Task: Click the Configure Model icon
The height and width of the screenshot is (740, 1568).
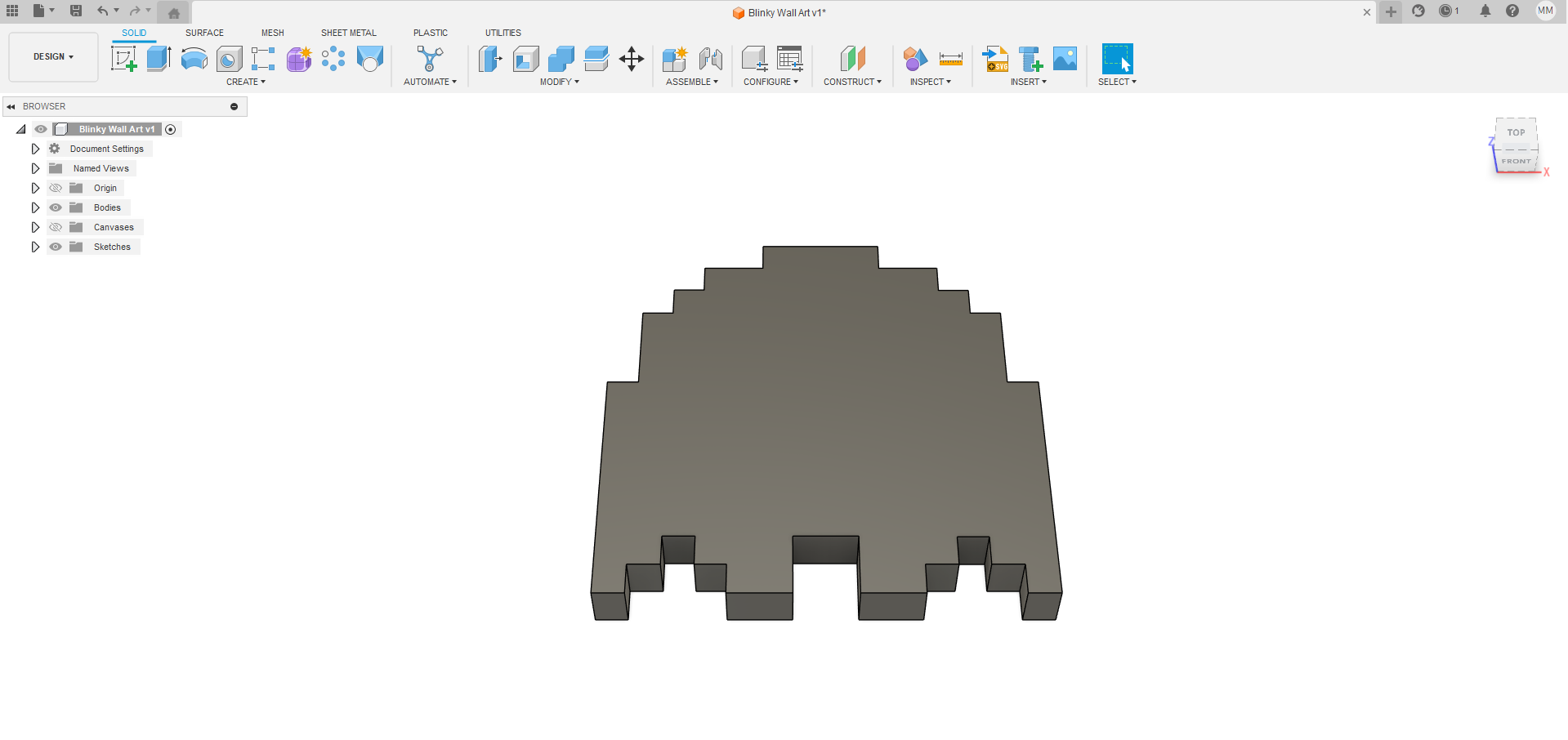Action: [x=754, y=59]
